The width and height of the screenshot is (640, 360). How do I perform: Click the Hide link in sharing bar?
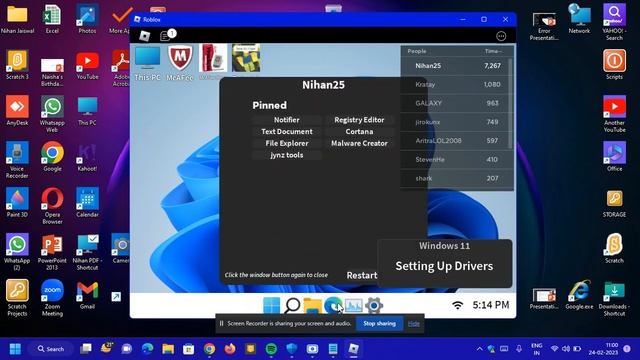[x=413, y=324]
